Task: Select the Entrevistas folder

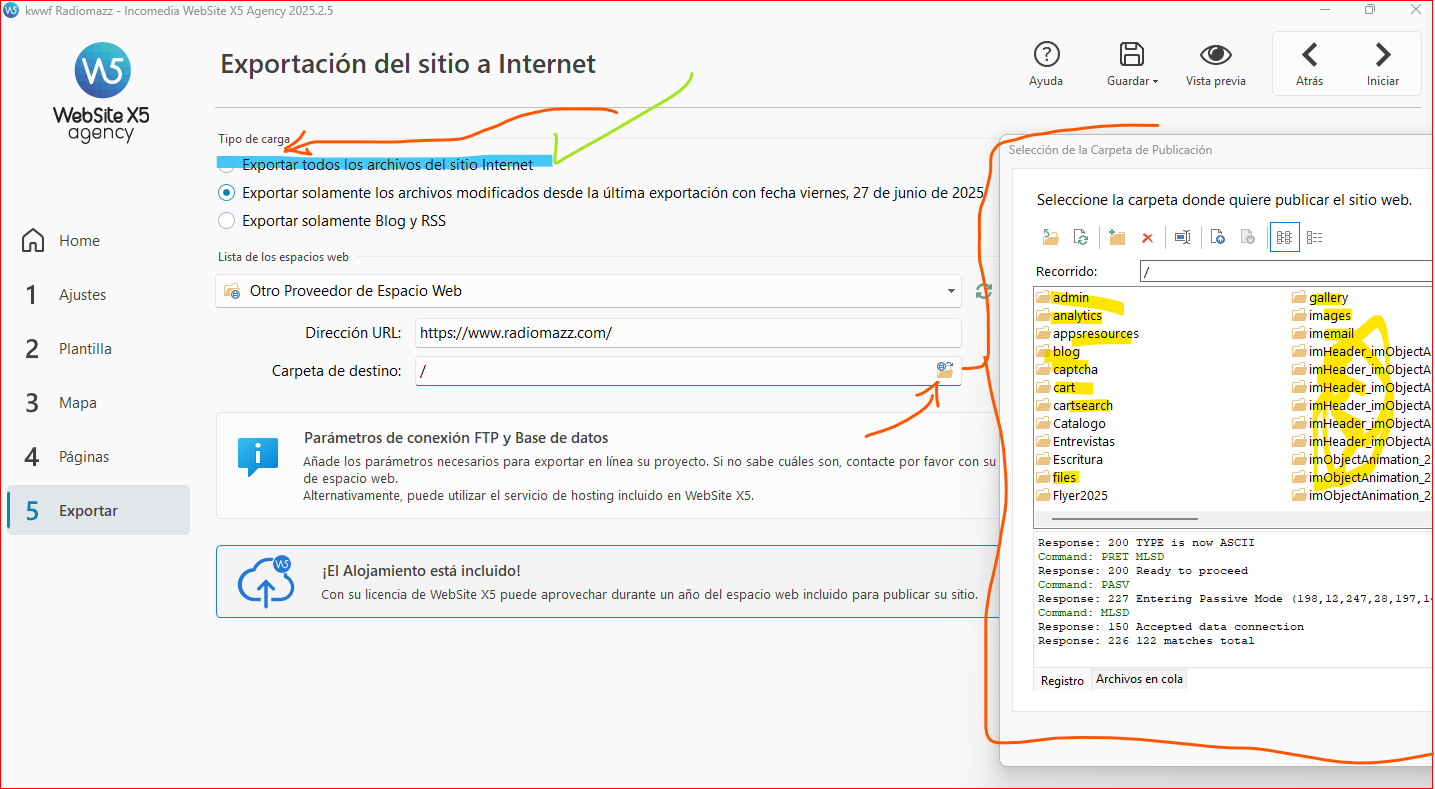Action: [1076, 442]
